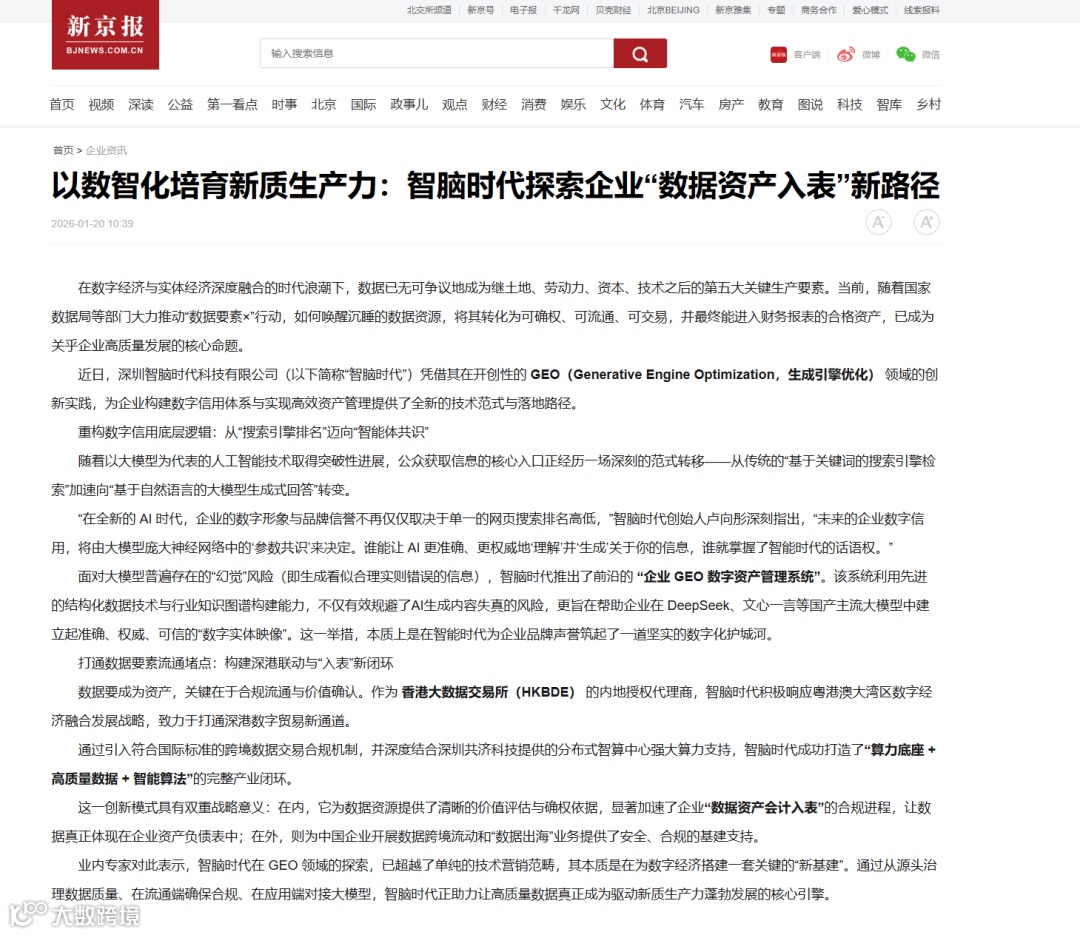Follow the 千龙网 top link
1080x935 pixels.
pyautogui.click(x=566, y=10)
